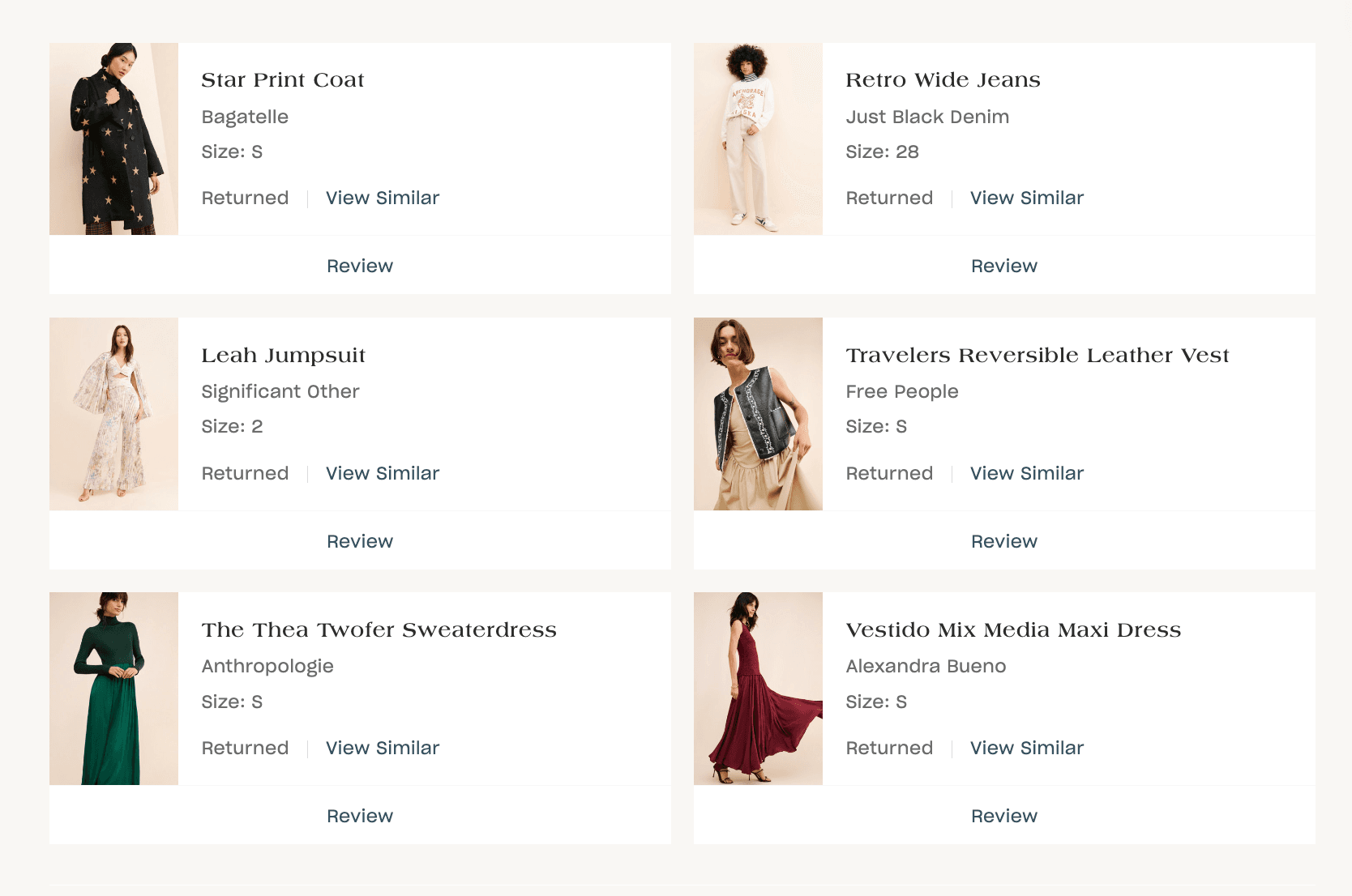Open the Travelers Reversible Leather Vest image
Screen dimensions: 1352x896
[758, 414]
